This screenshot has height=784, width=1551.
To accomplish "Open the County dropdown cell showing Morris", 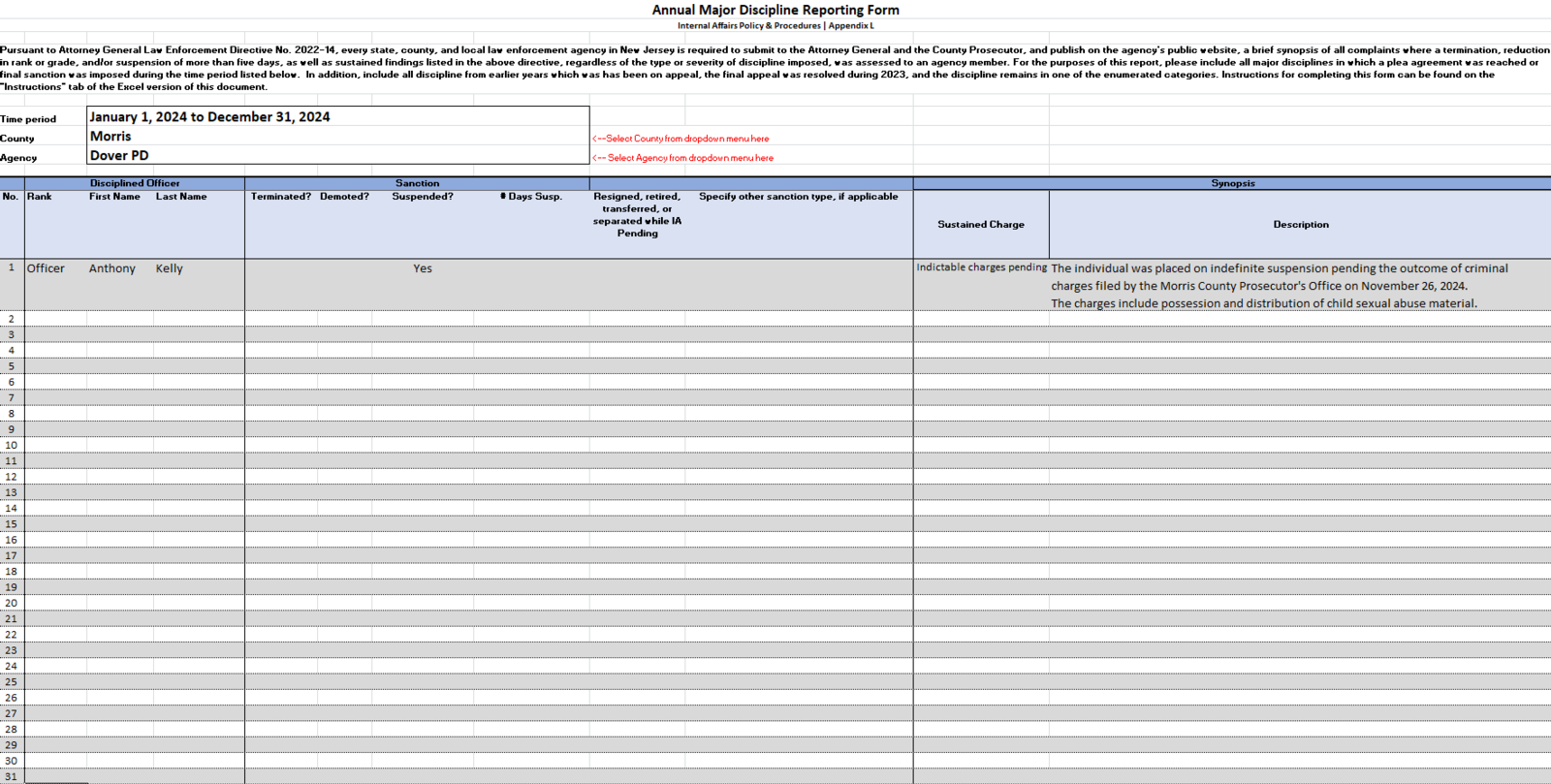I will [x=337, y=136].
